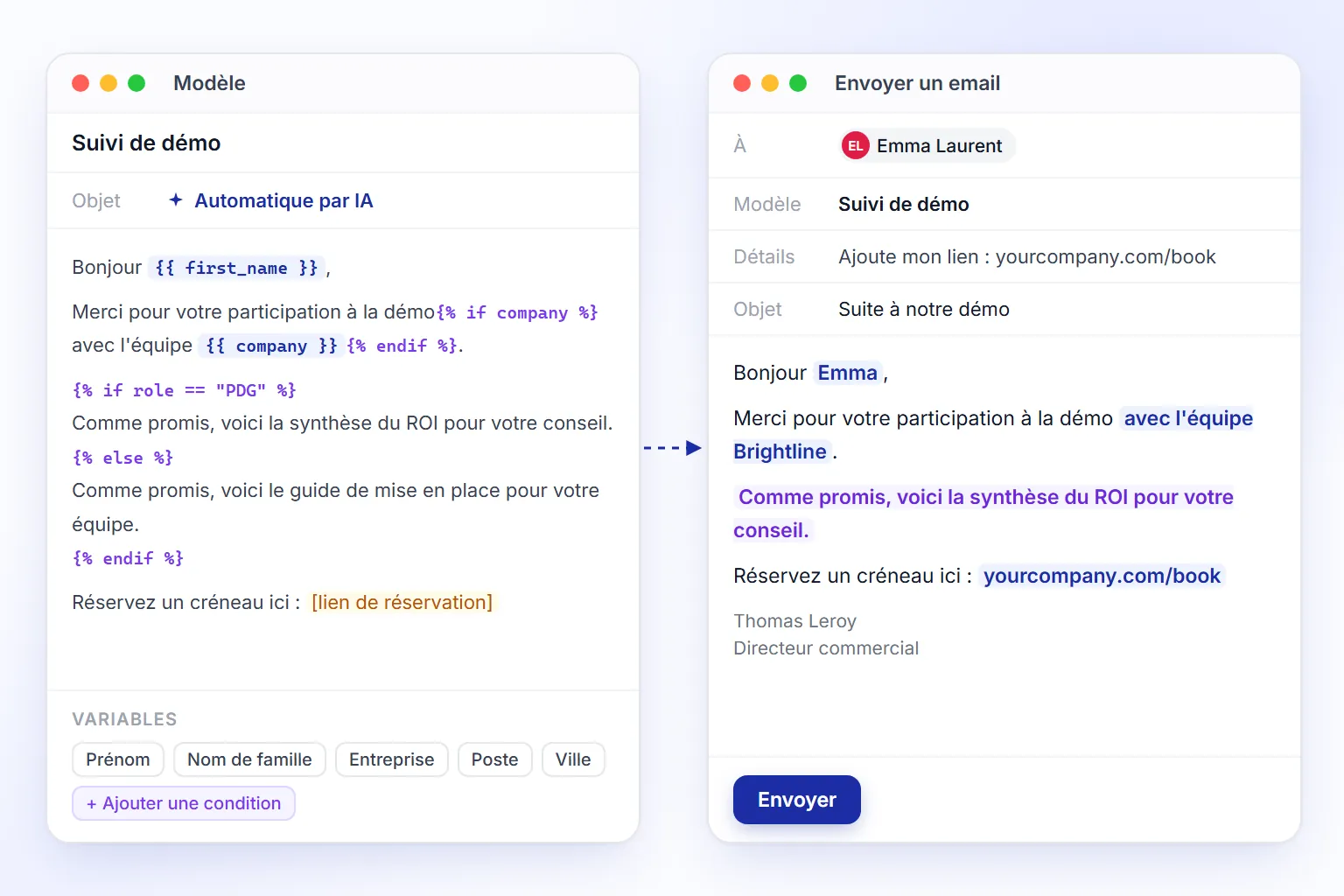Click the highlighted name Emma in email
Image resolution: width=1344 pixels, height=896 pixels.
tap(847, 373)
